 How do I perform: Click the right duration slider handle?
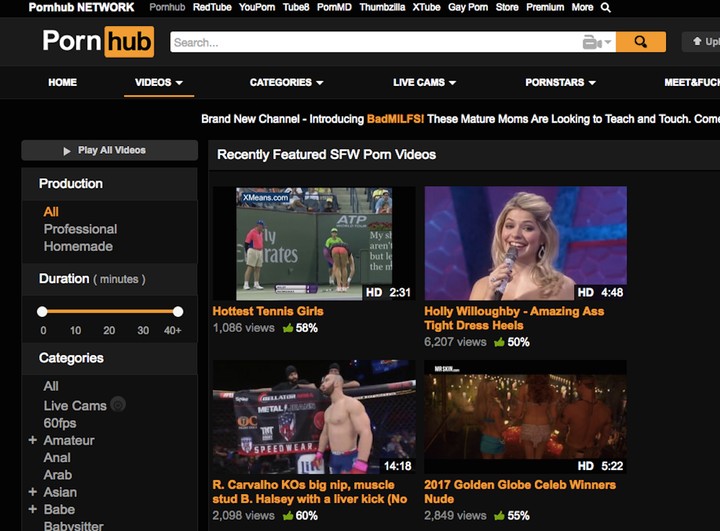coord(178,311)
